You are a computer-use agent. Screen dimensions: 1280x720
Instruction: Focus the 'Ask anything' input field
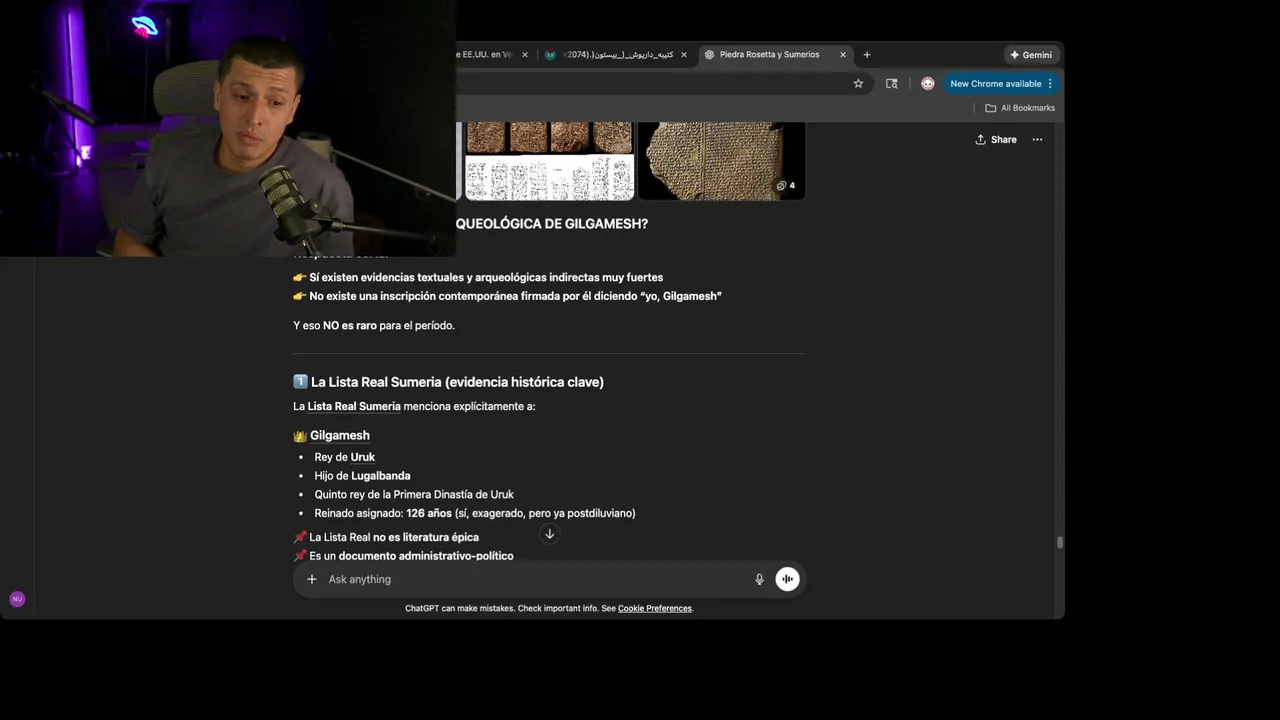coord(535,579)
